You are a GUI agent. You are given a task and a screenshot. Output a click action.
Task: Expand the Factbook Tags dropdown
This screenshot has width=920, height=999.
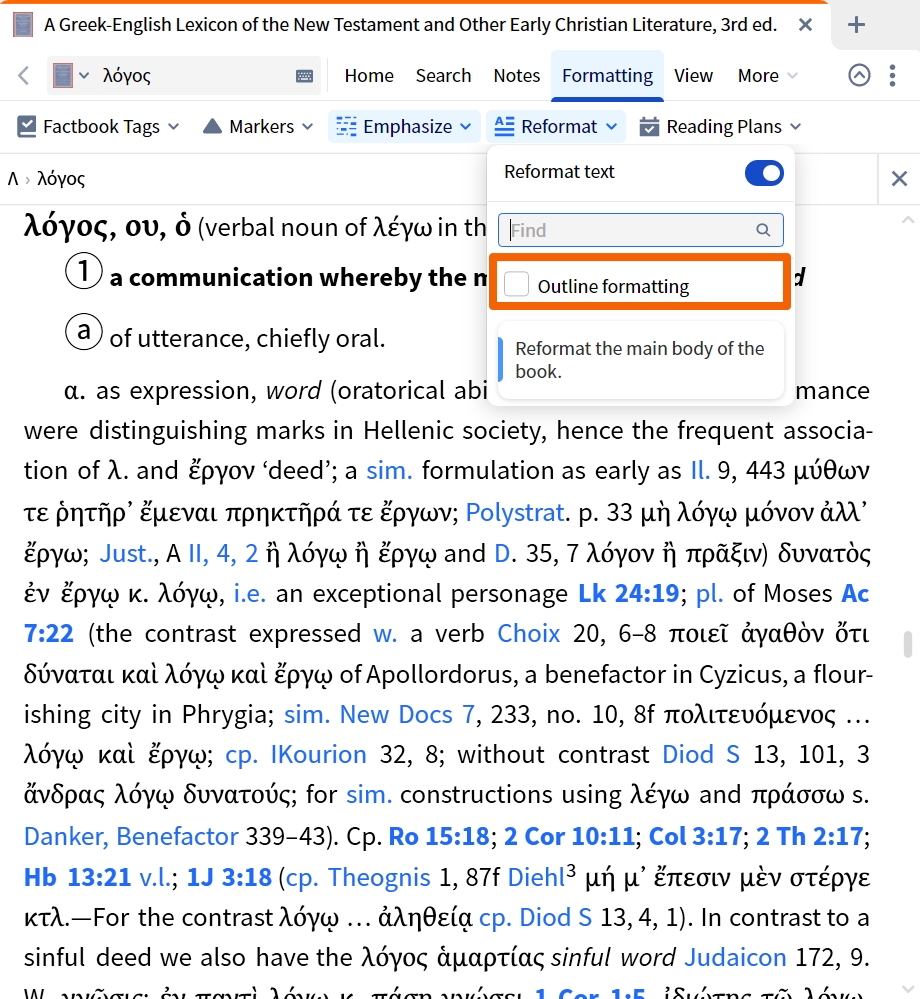(x=173, y=127)
